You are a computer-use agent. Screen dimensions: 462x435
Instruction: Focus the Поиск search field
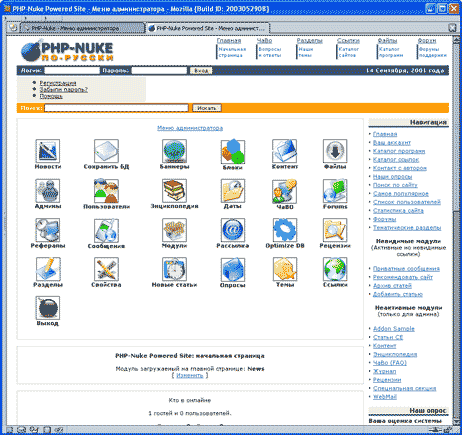(x=117, y=108)
